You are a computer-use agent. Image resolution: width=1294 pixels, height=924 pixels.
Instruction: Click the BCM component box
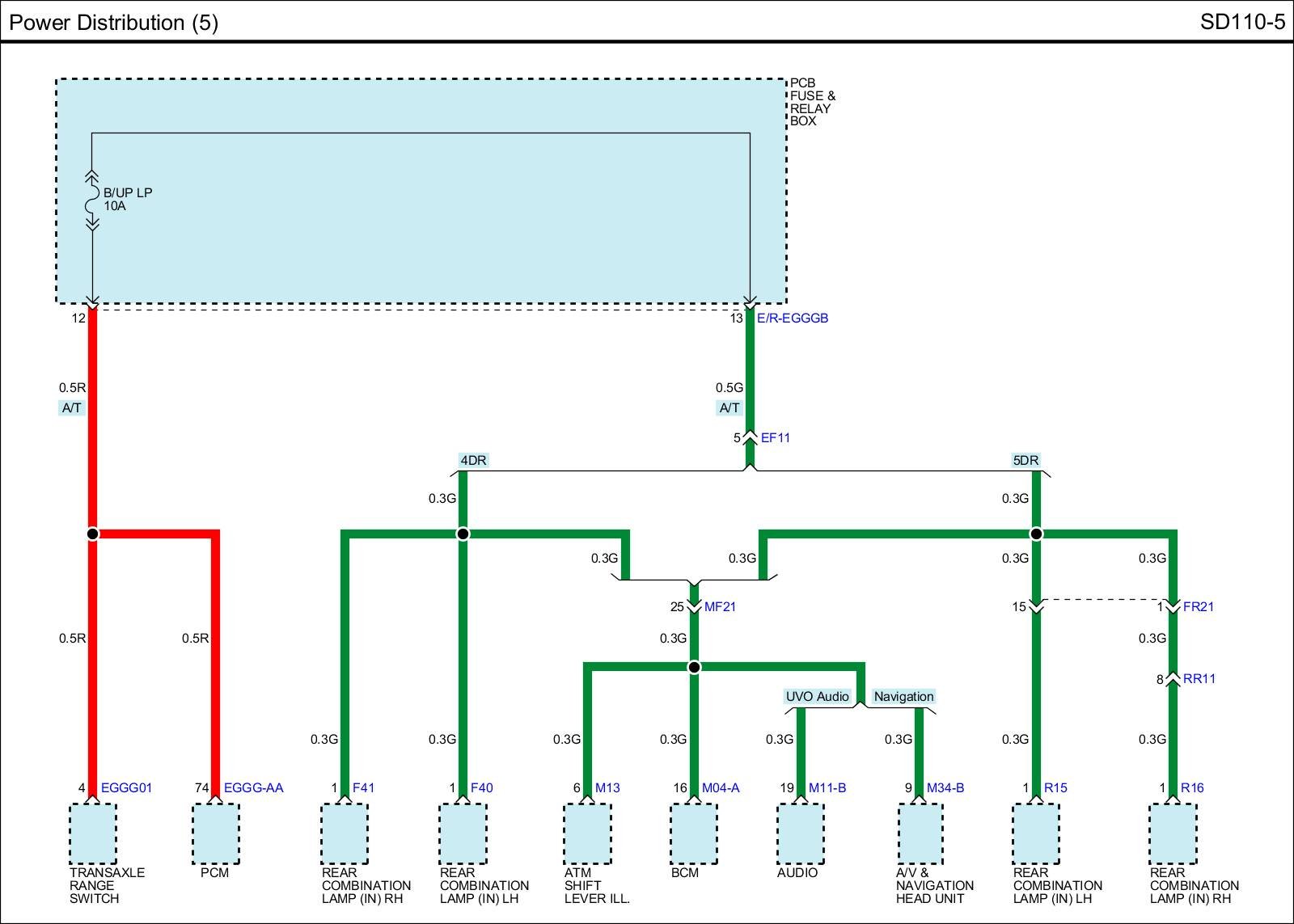[x=693, y=833]
